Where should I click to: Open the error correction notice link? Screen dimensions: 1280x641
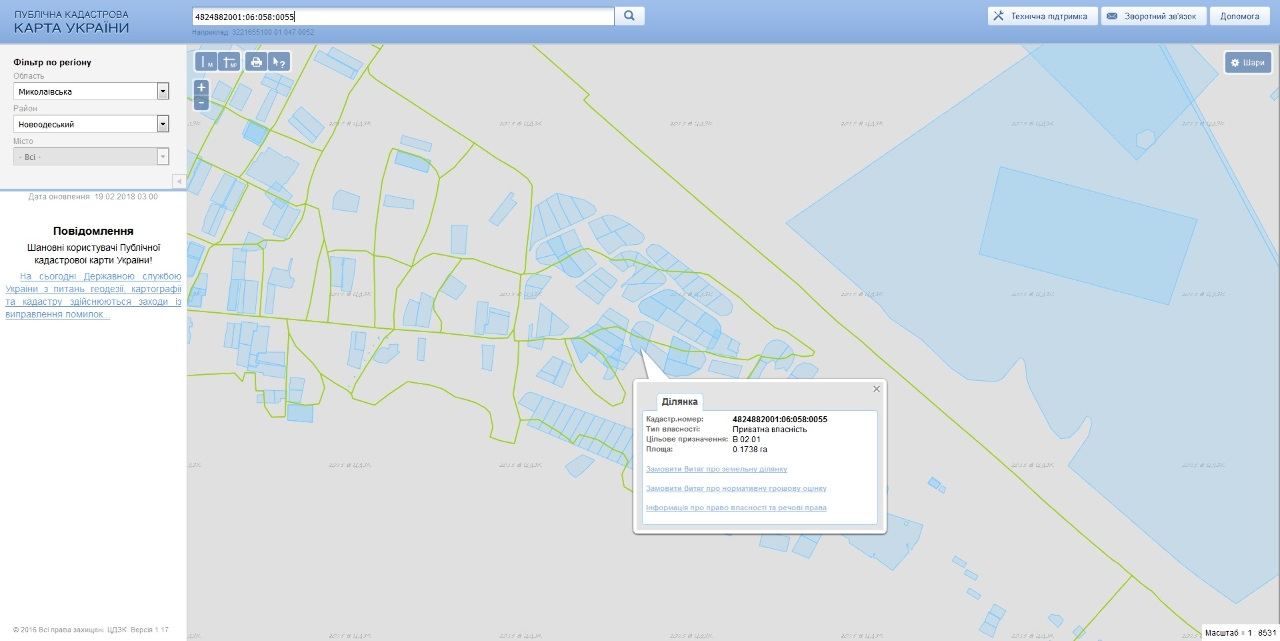pyautogui.click(x=93, y=295)
